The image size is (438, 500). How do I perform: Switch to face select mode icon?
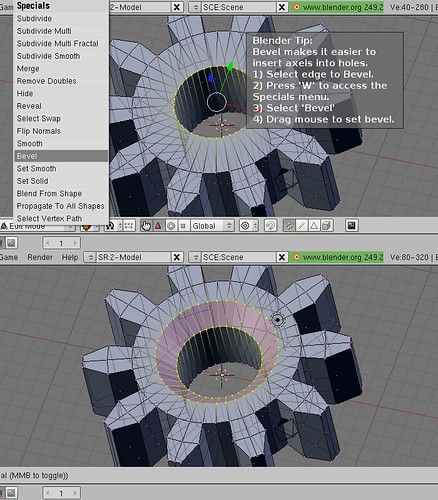[x=314, y=226]
